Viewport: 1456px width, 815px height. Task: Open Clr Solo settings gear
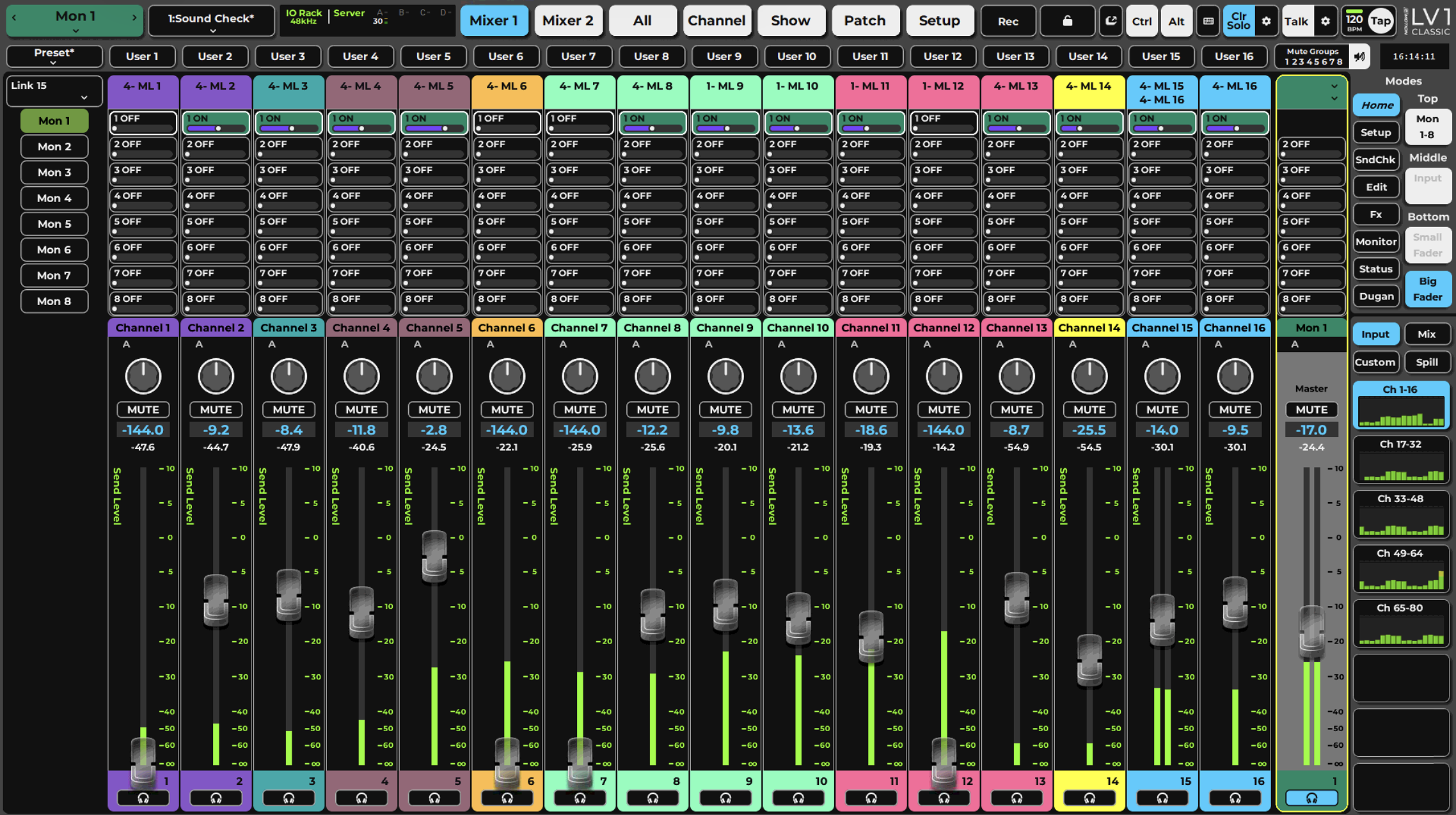click(1266, 21)
